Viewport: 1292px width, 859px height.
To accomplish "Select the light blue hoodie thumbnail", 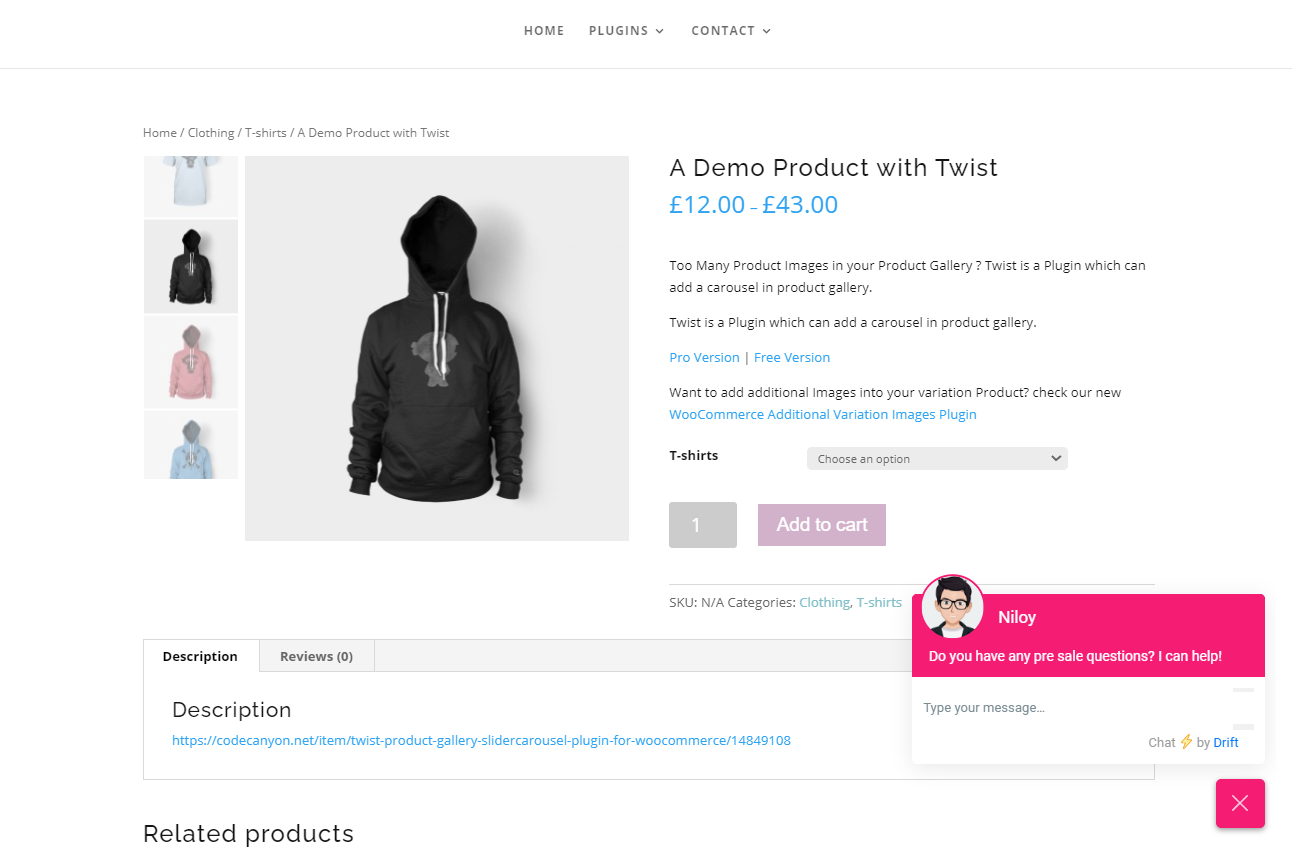I will tap(191, 445).
